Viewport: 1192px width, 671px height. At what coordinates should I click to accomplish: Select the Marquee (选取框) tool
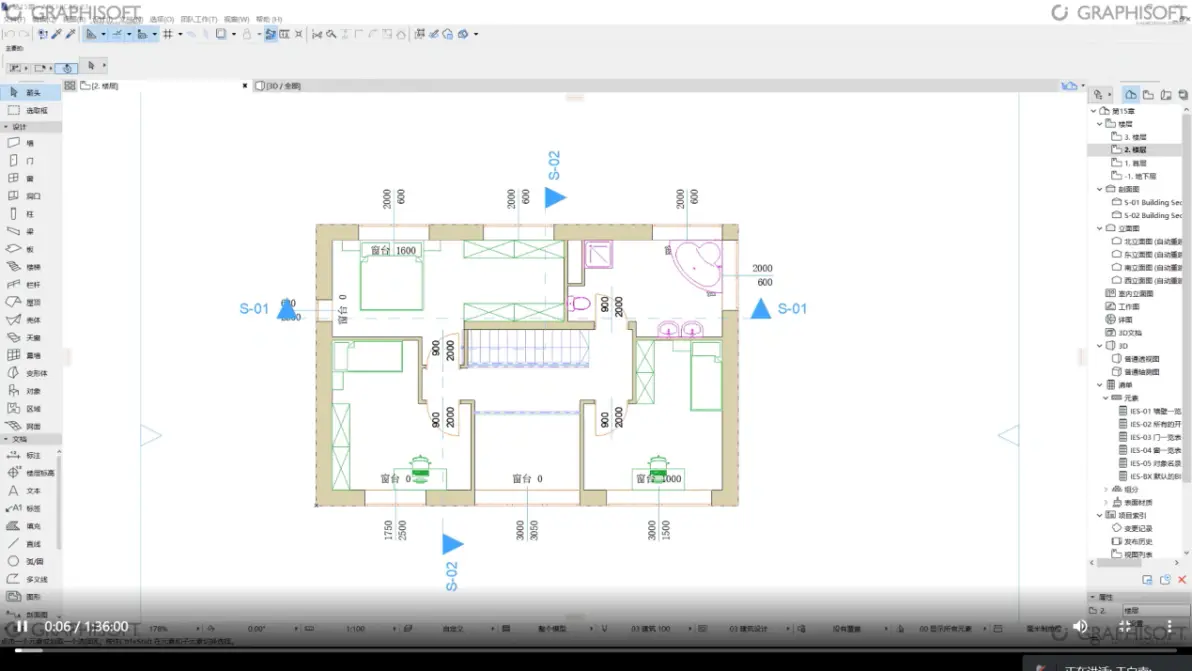[x=30, y=110]
